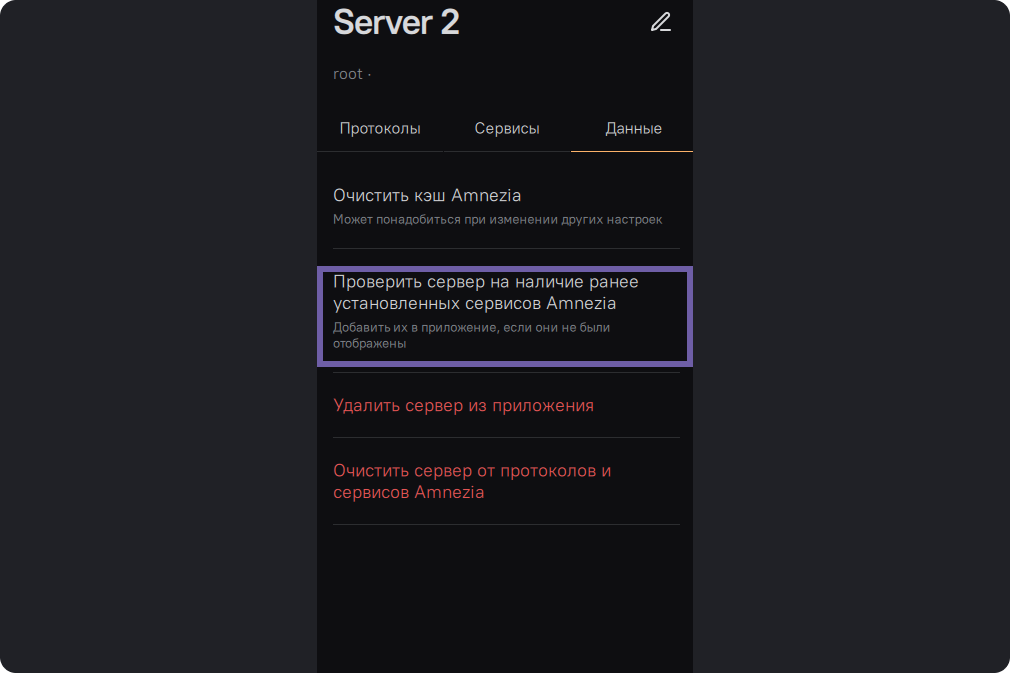1010x673 pixels.
Task: Click 'установленных сервисов Amnezia' text line
Action: click(474, 303)
